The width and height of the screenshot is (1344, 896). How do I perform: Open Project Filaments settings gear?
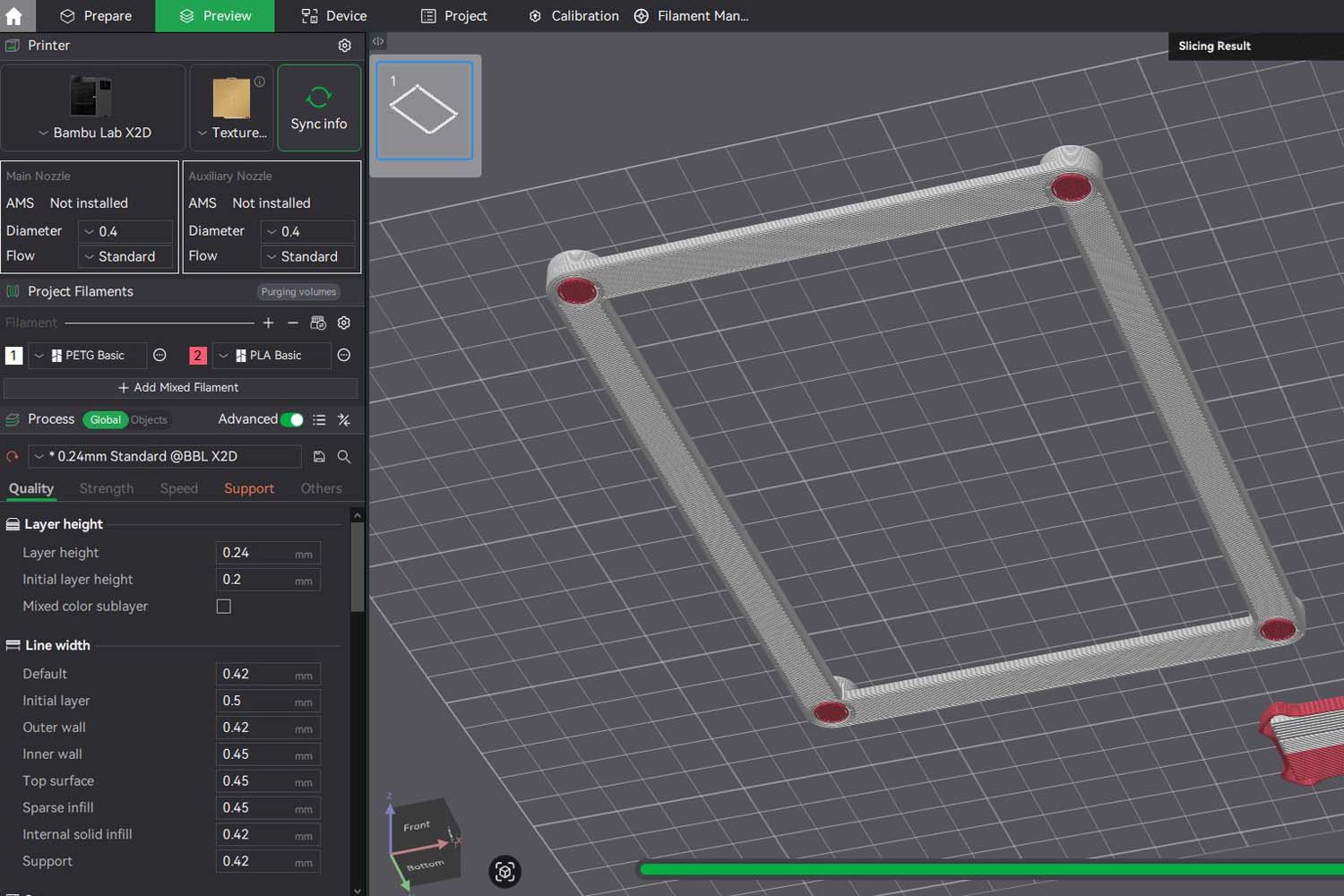click(344, 323)
